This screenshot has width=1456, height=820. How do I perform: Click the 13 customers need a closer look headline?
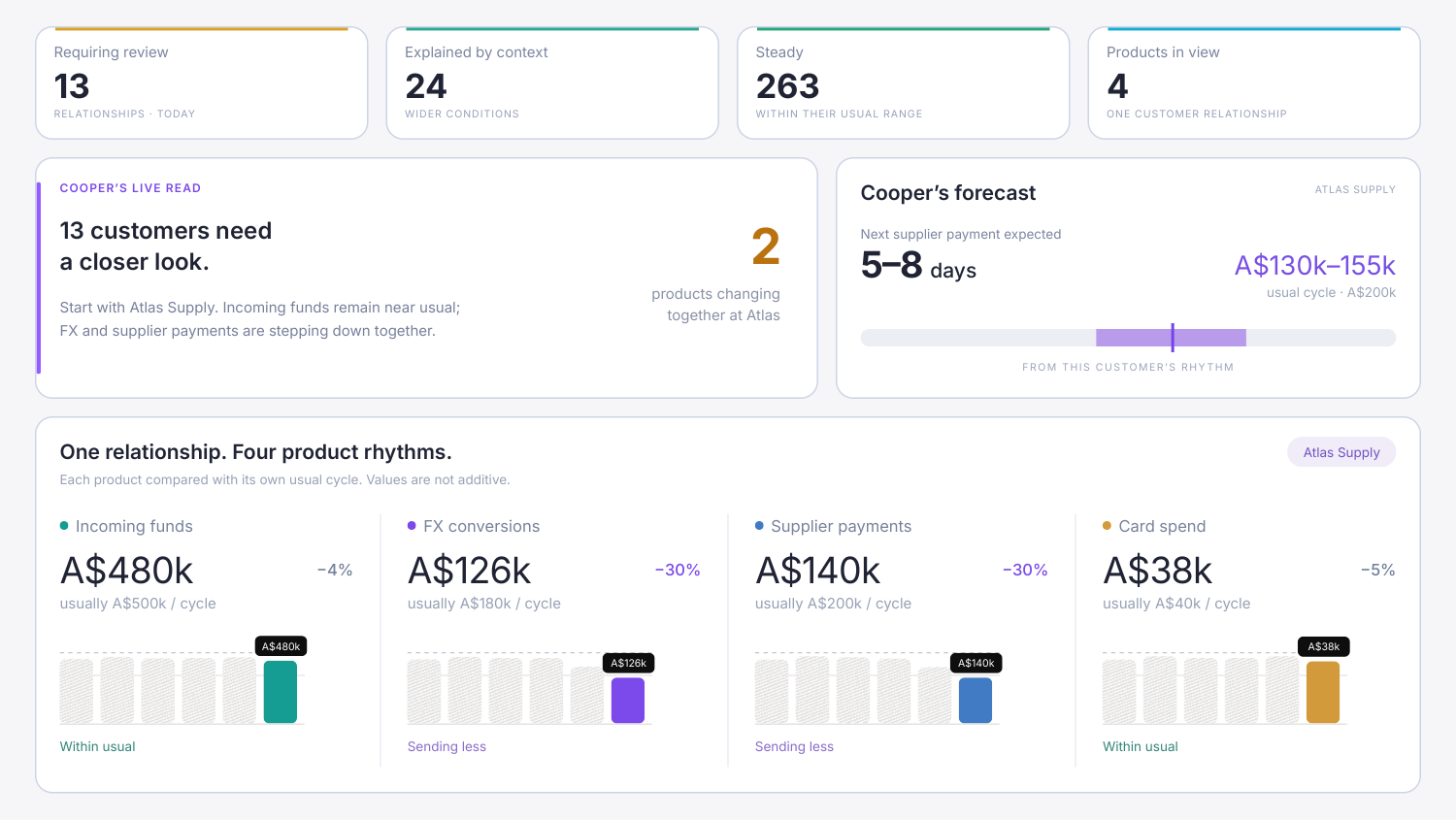(x=166, y=246)
